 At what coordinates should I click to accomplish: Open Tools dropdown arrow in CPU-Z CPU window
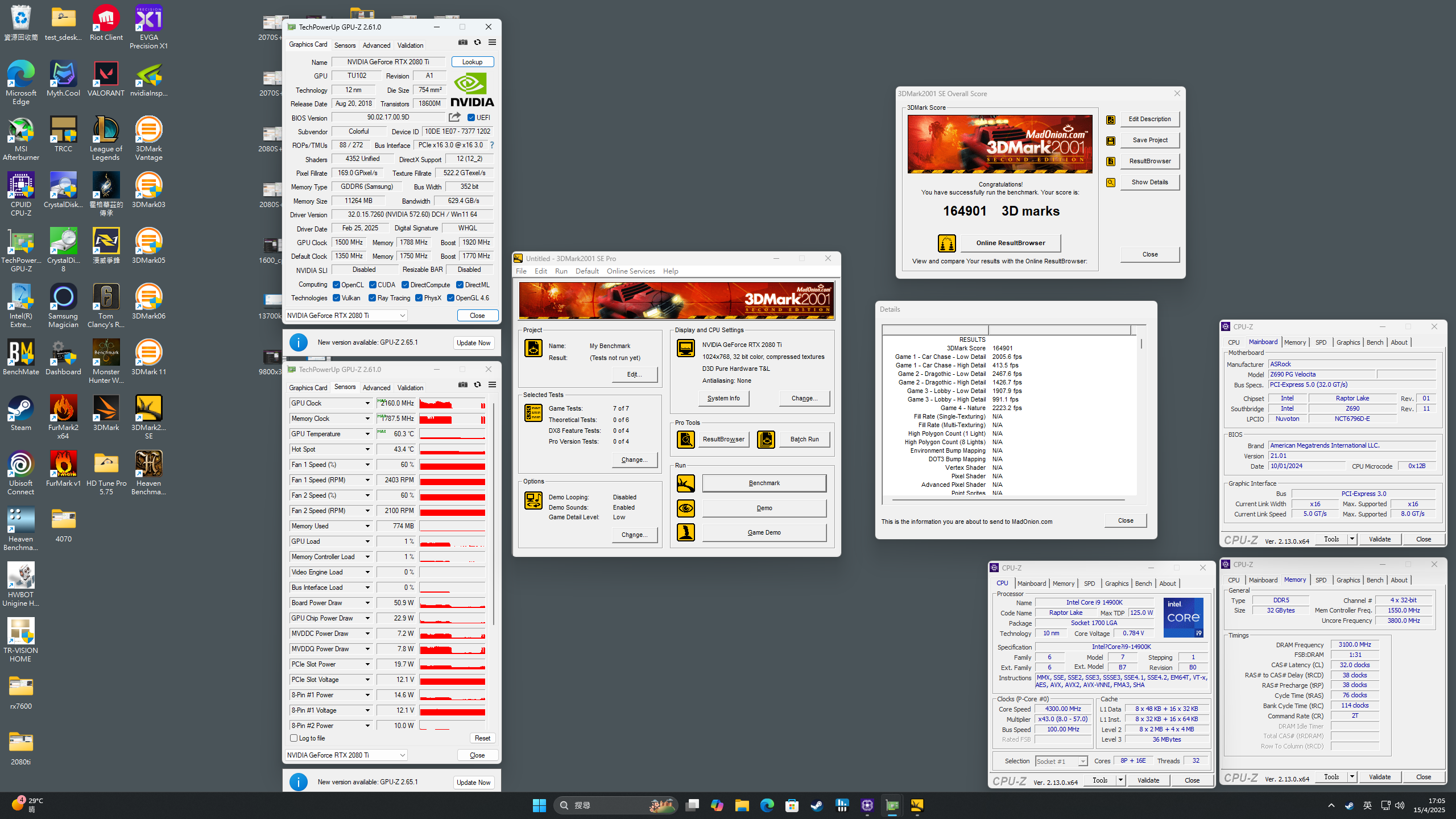pyautogui.click(x=1120, y=780)
